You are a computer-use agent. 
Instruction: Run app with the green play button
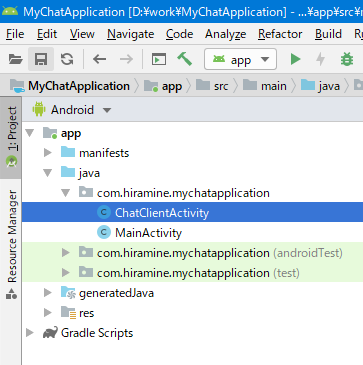point(295,59)
